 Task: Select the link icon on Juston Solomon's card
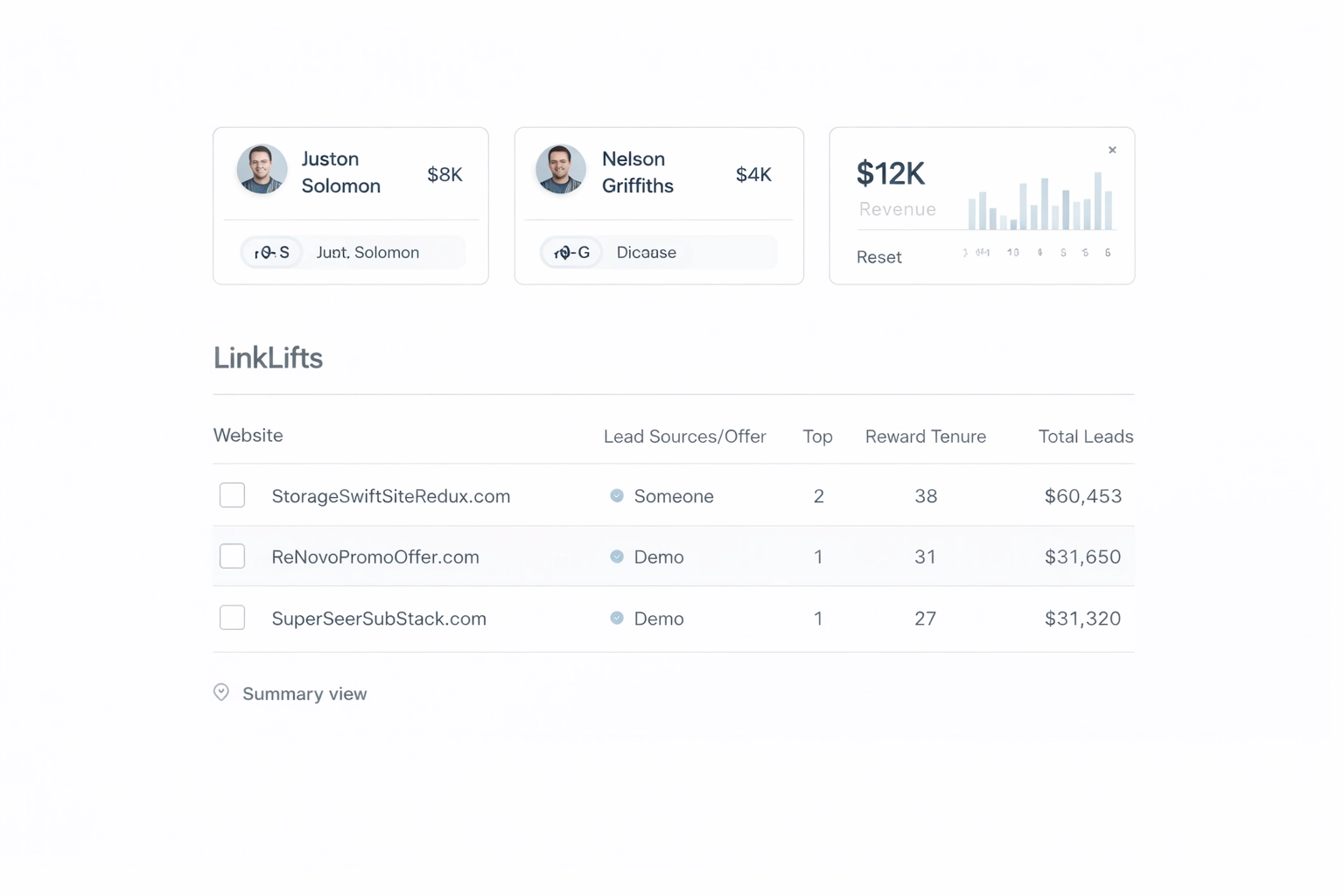[x=271, y=252]
